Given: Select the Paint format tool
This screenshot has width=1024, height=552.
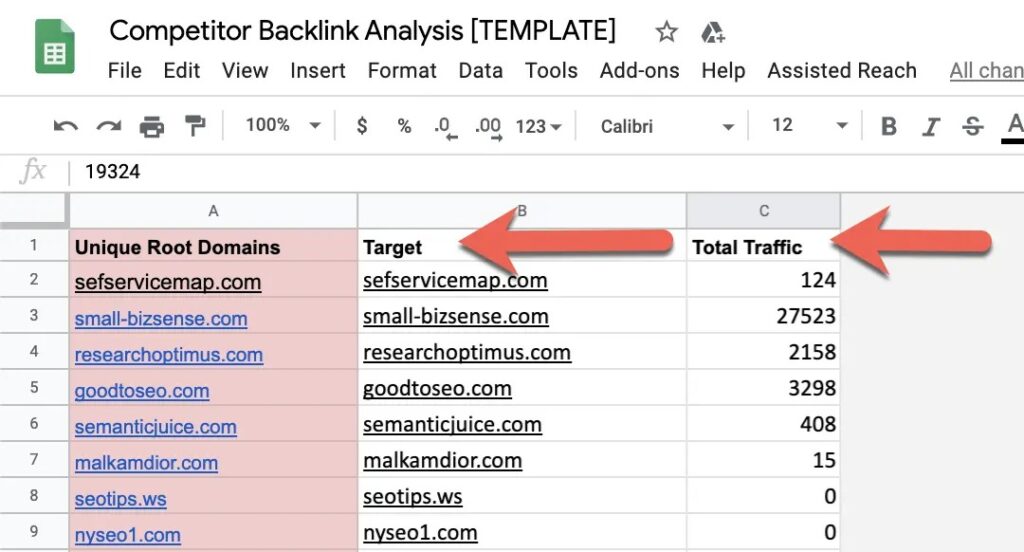Looking at the screenshot, I should [195, 125].
